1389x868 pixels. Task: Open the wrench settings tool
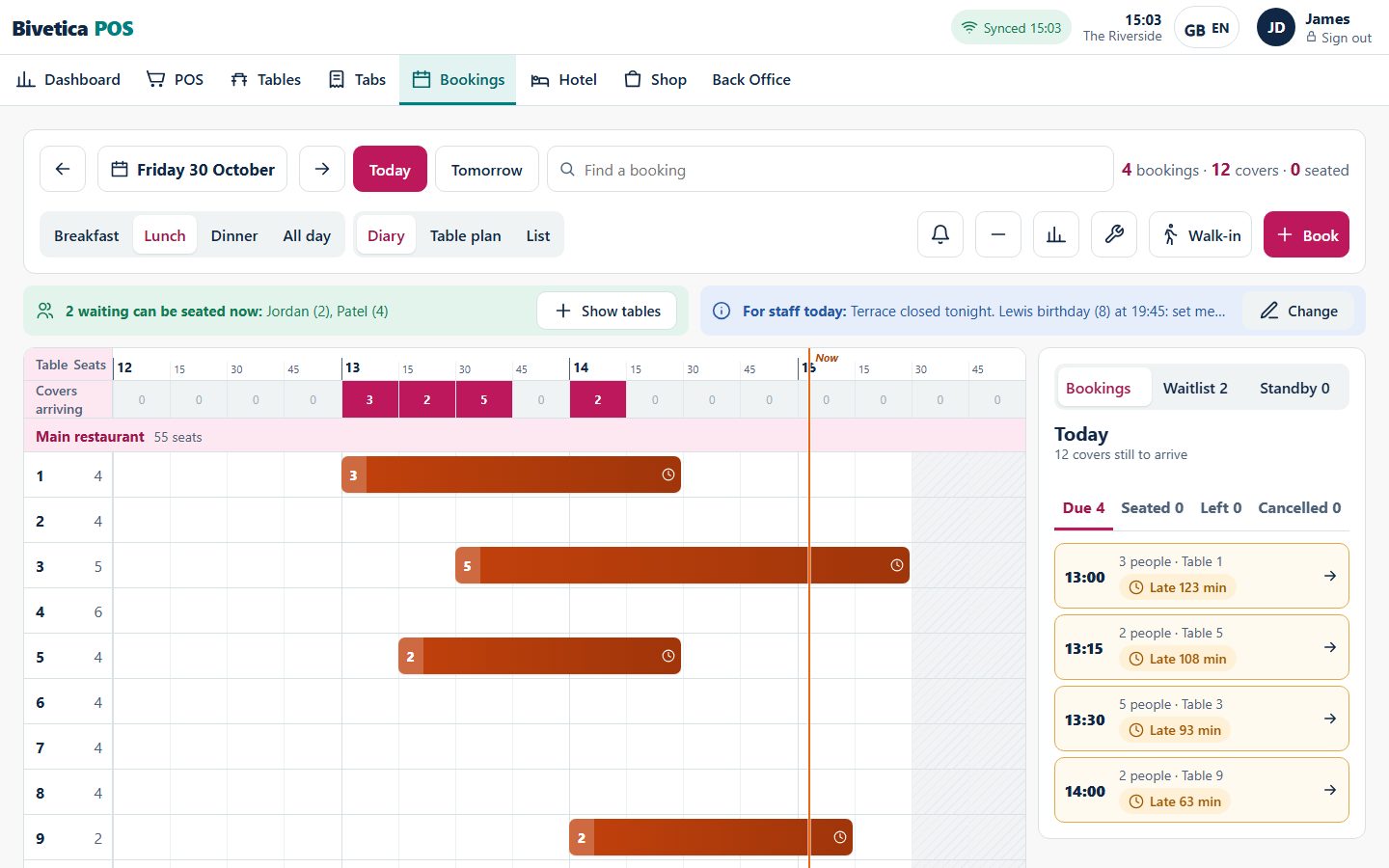pyautogui.click(x=1114, y=235)
